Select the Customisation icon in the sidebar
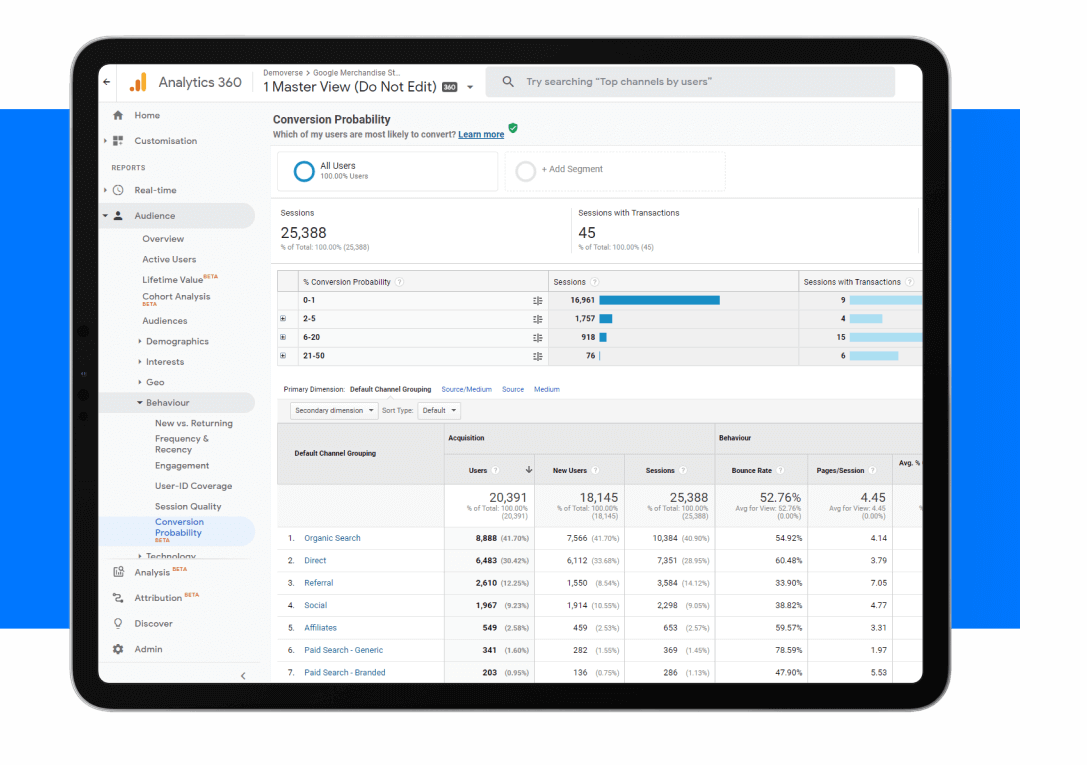The image size is (1087, 765). (119, 140)
